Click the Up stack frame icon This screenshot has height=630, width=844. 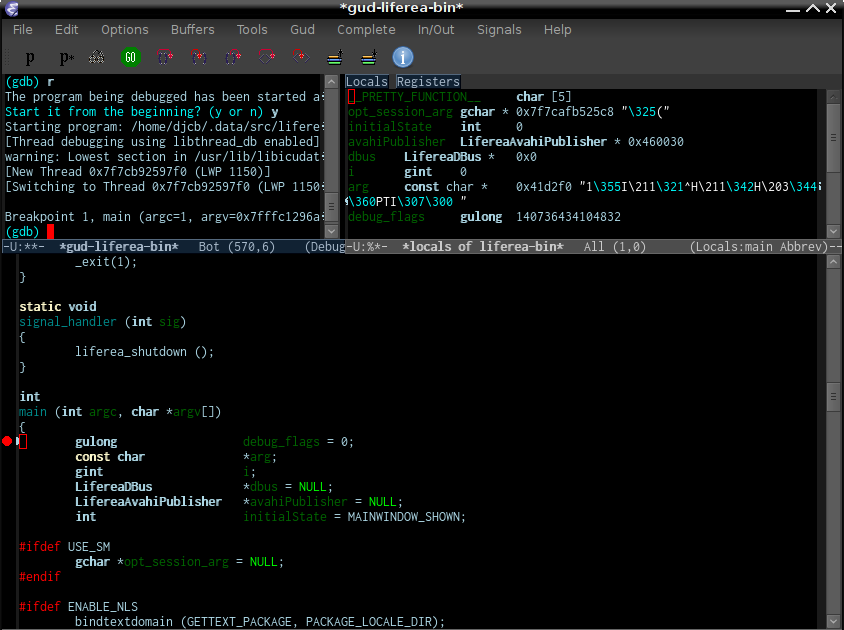pos(335,57)
